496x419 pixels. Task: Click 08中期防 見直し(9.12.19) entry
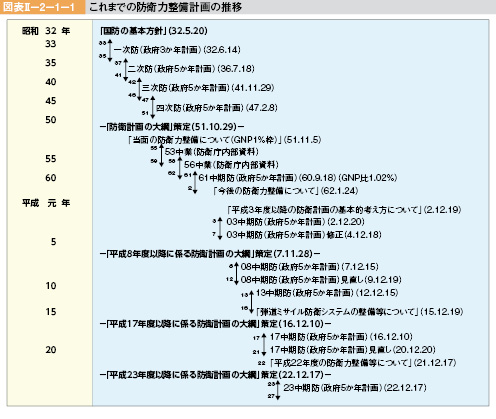point(321,280)
